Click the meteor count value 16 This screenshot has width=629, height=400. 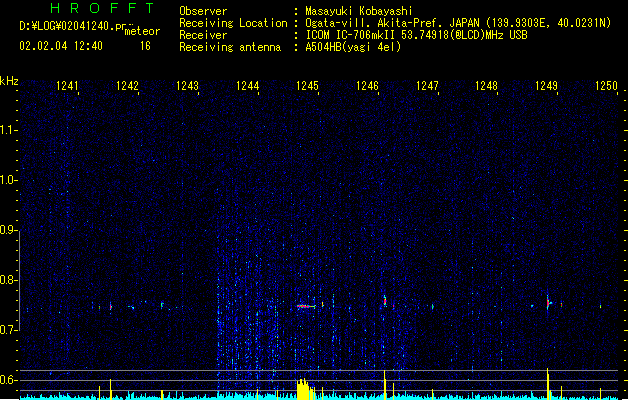pyautogui.click(x=145, y=46)
